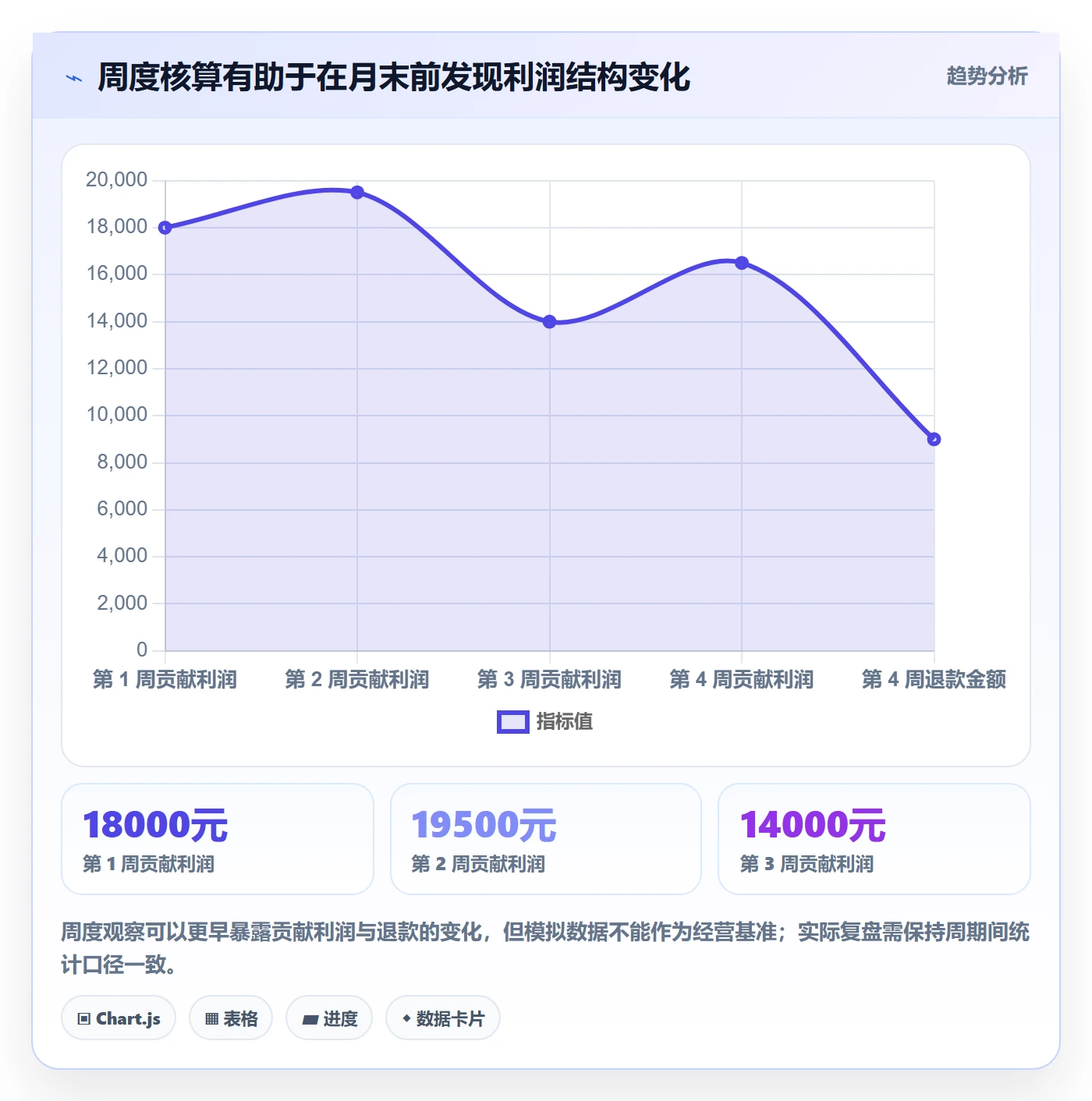Click the y-axis value 2,000

tap(122, 604)
